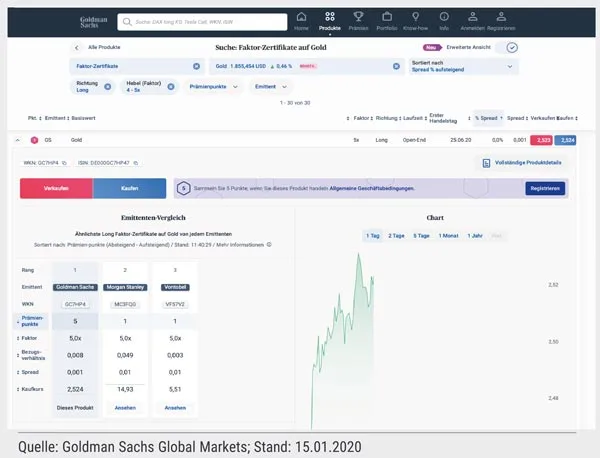Click the search magnifier icon

(127, 22)
